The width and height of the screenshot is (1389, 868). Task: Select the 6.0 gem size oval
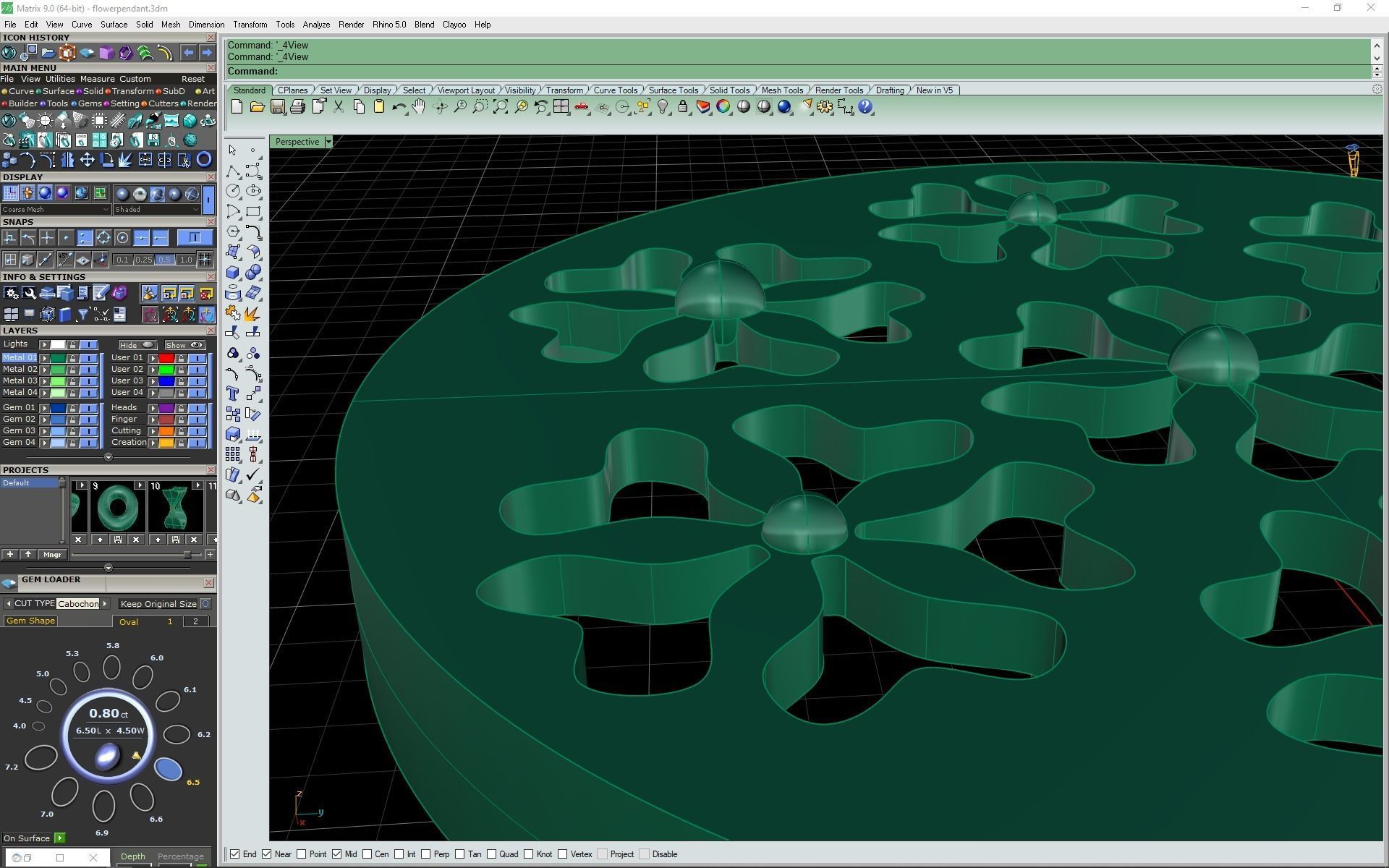(143, 676)
